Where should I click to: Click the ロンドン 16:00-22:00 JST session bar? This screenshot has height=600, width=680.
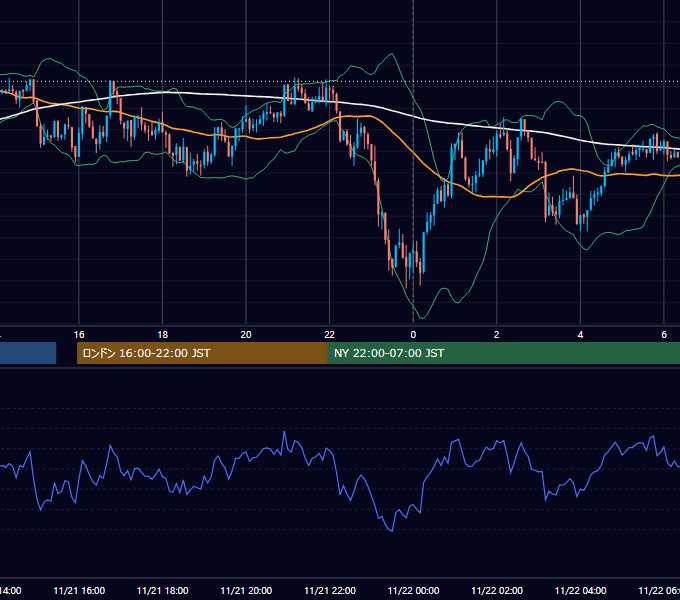202,353
